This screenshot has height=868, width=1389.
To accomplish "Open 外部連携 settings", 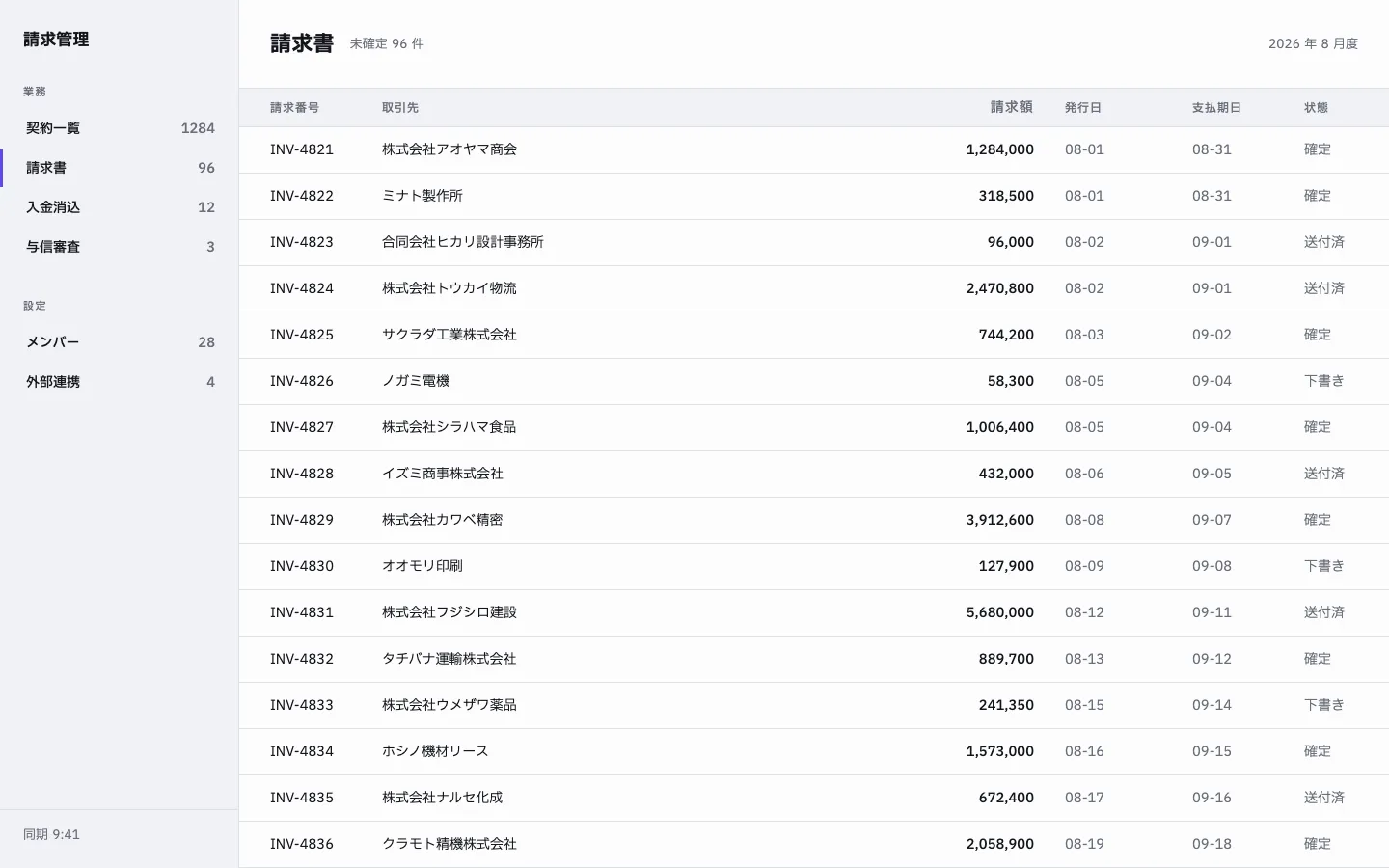I will pos(120,382).
